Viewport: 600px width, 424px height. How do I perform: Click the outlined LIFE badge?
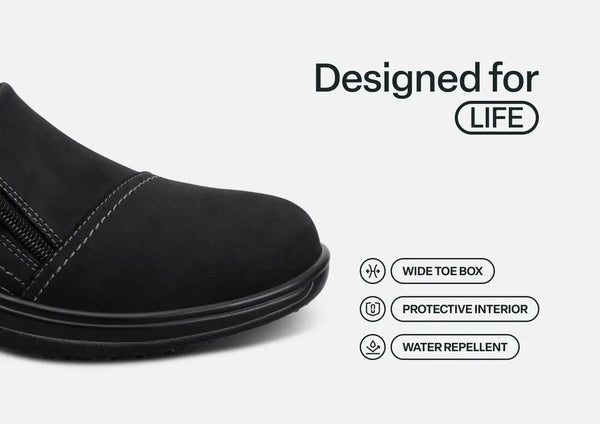(497, 118)
